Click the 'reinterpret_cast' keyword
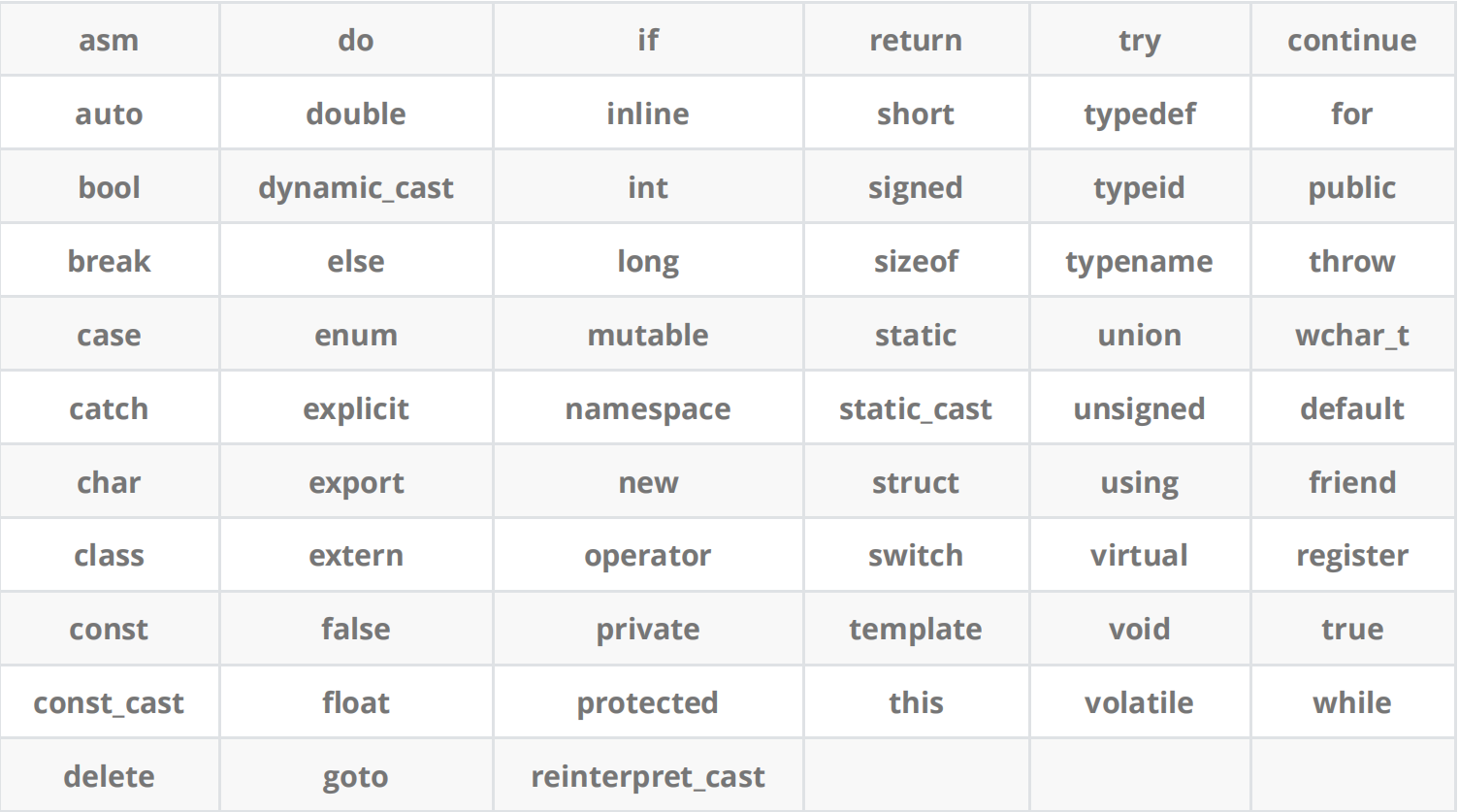The width and height of the screenshot is (1459, 812). (648, 777)
